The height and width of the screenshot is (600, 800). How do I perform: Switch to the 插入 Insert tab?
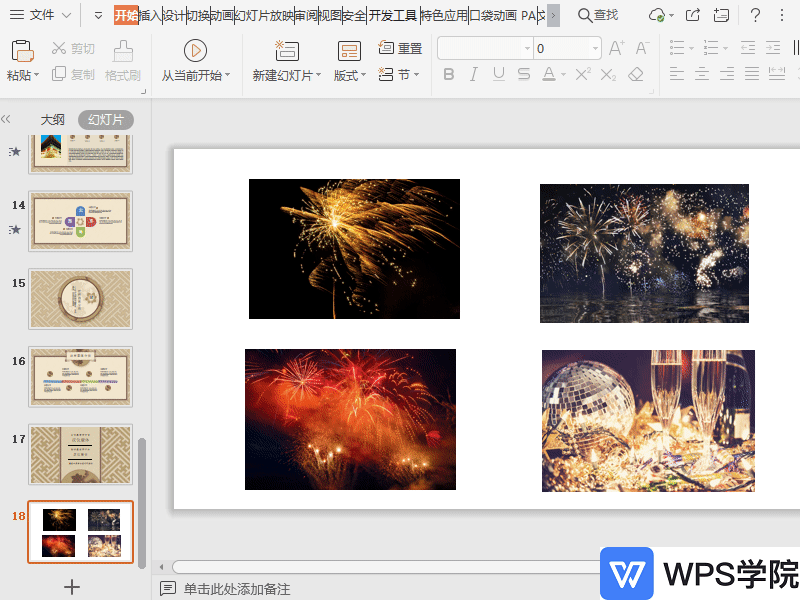point(151,15)
